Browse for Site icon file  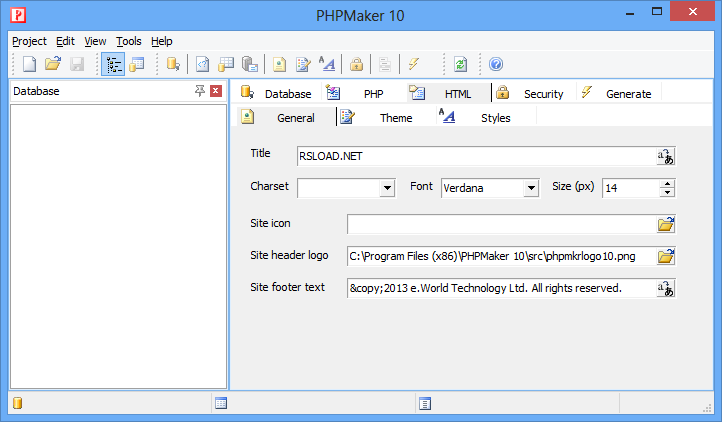point(666,224)
